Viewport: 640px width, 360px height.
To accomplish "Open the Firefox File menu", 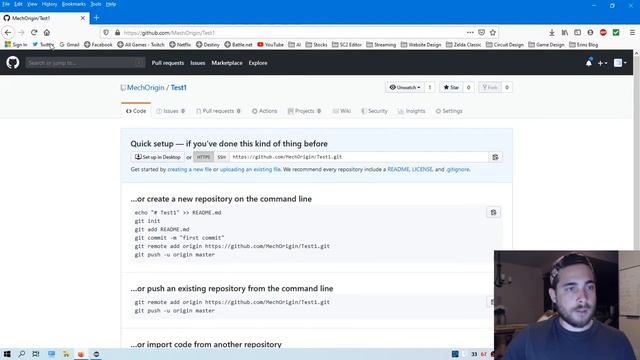I will (x=6, y=4).
